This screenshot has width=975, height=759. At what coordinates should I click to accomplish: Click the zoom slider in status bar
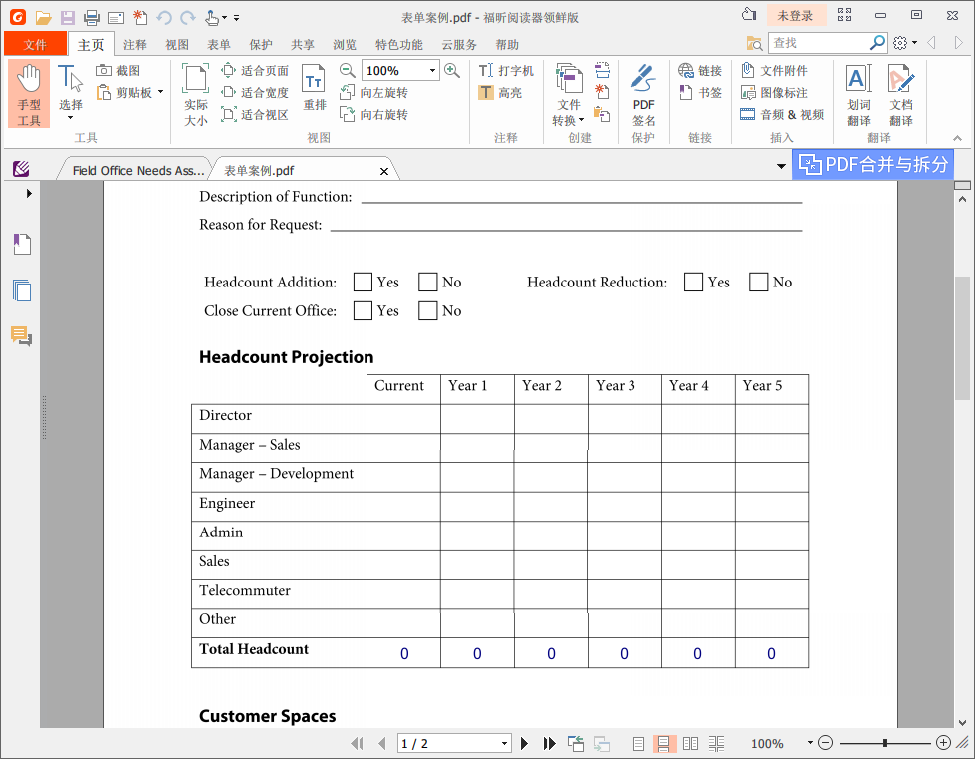coord(884,743)
